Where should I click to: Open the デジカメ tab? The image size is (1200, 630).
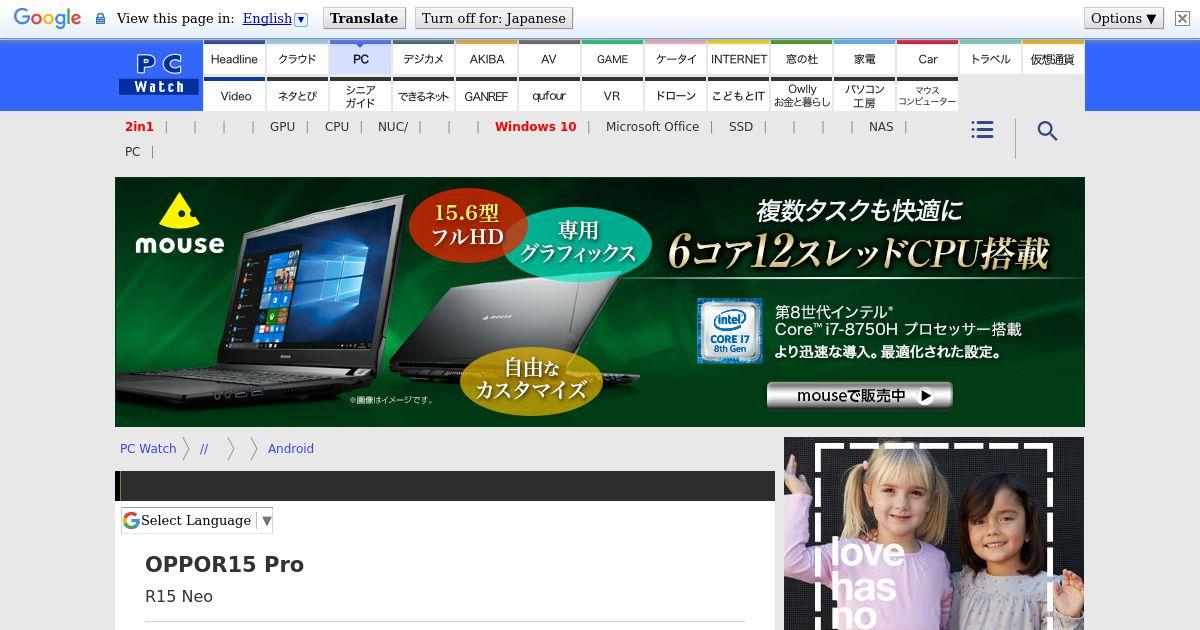[423, 58]
